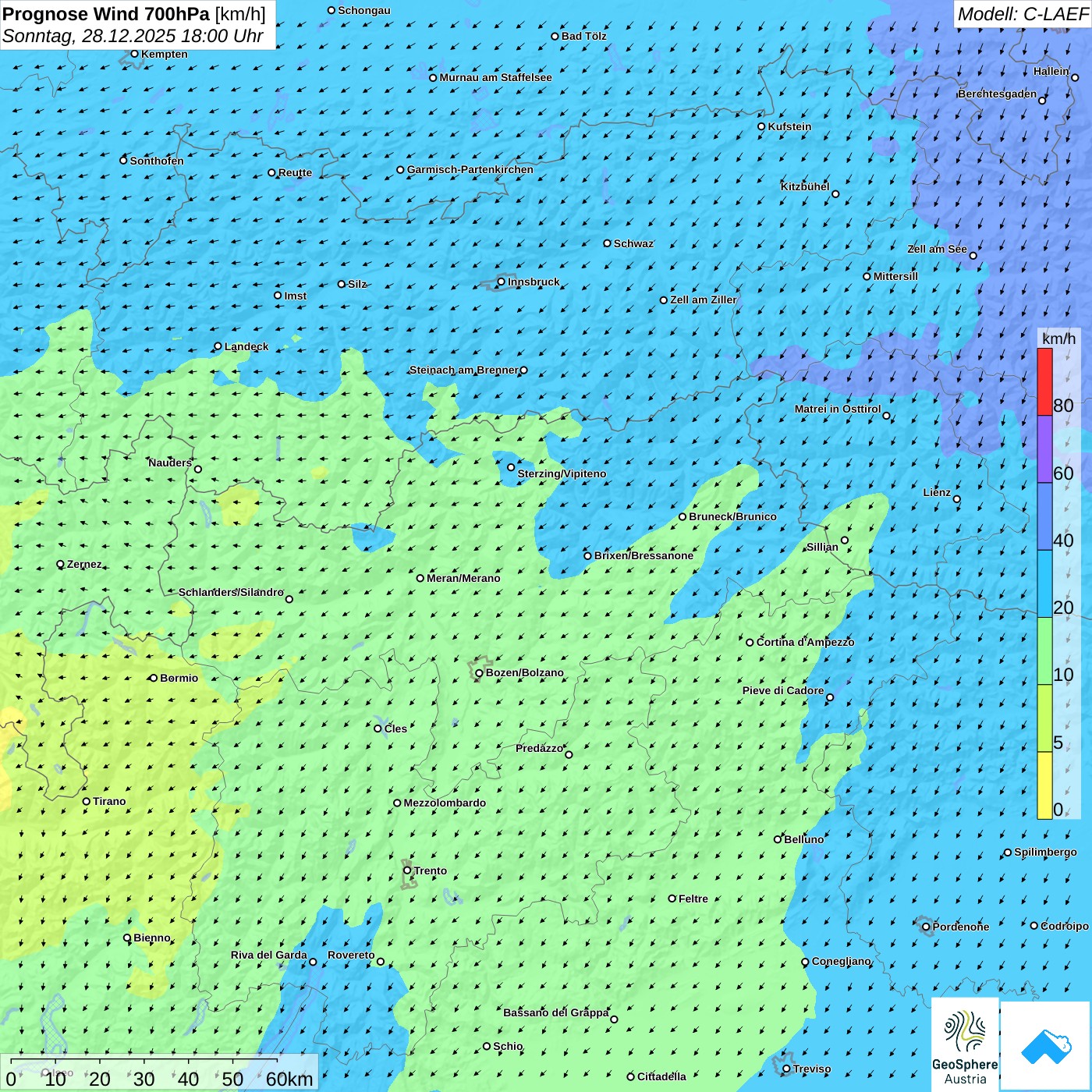Pick the purple 60–80 km/h legend color
This screenshot has height=1092, width=1092.
[1044, 449]
